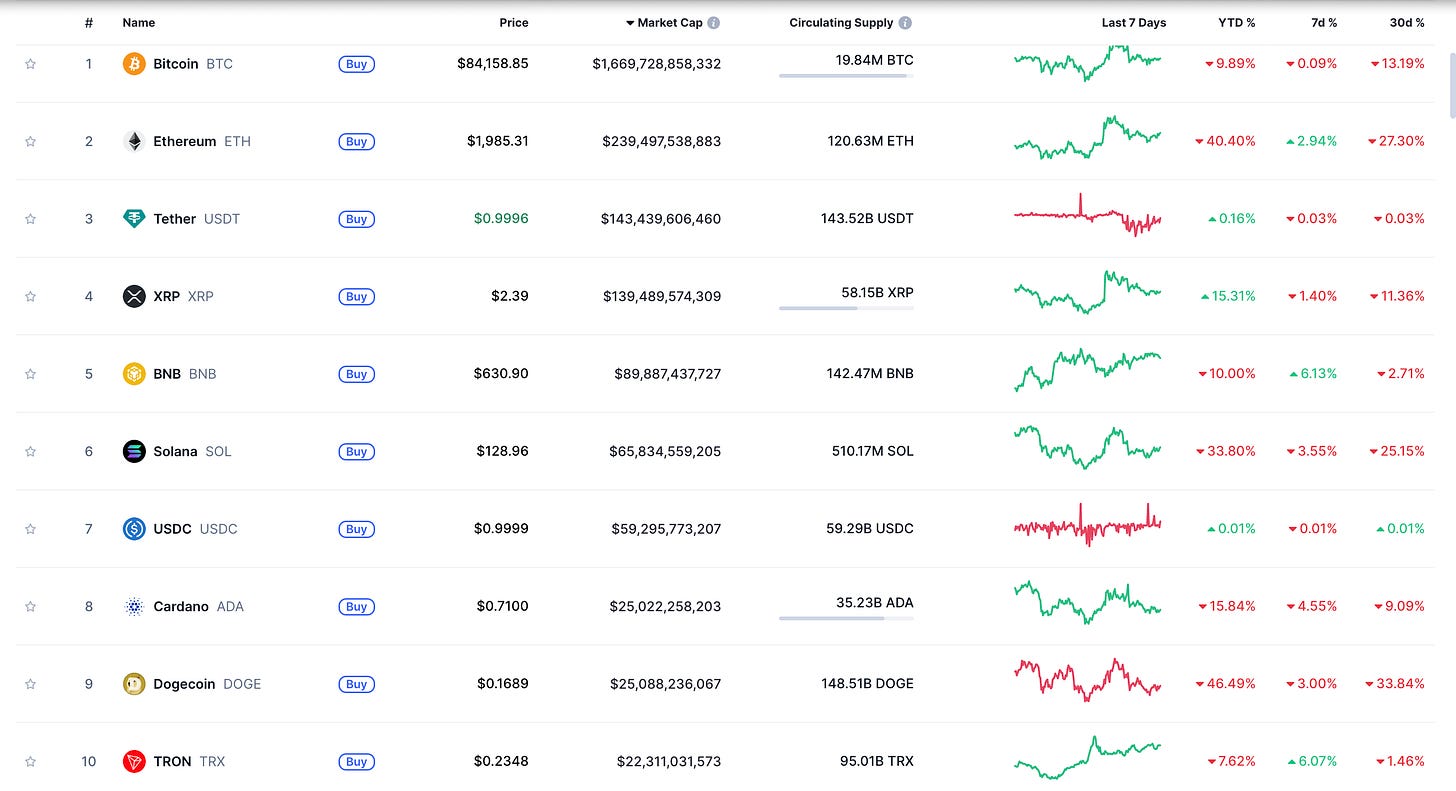This screenshot has height=791, width=1456.
Task: Click the Bitcoin coin logo
Action: (x=134, y=64)
